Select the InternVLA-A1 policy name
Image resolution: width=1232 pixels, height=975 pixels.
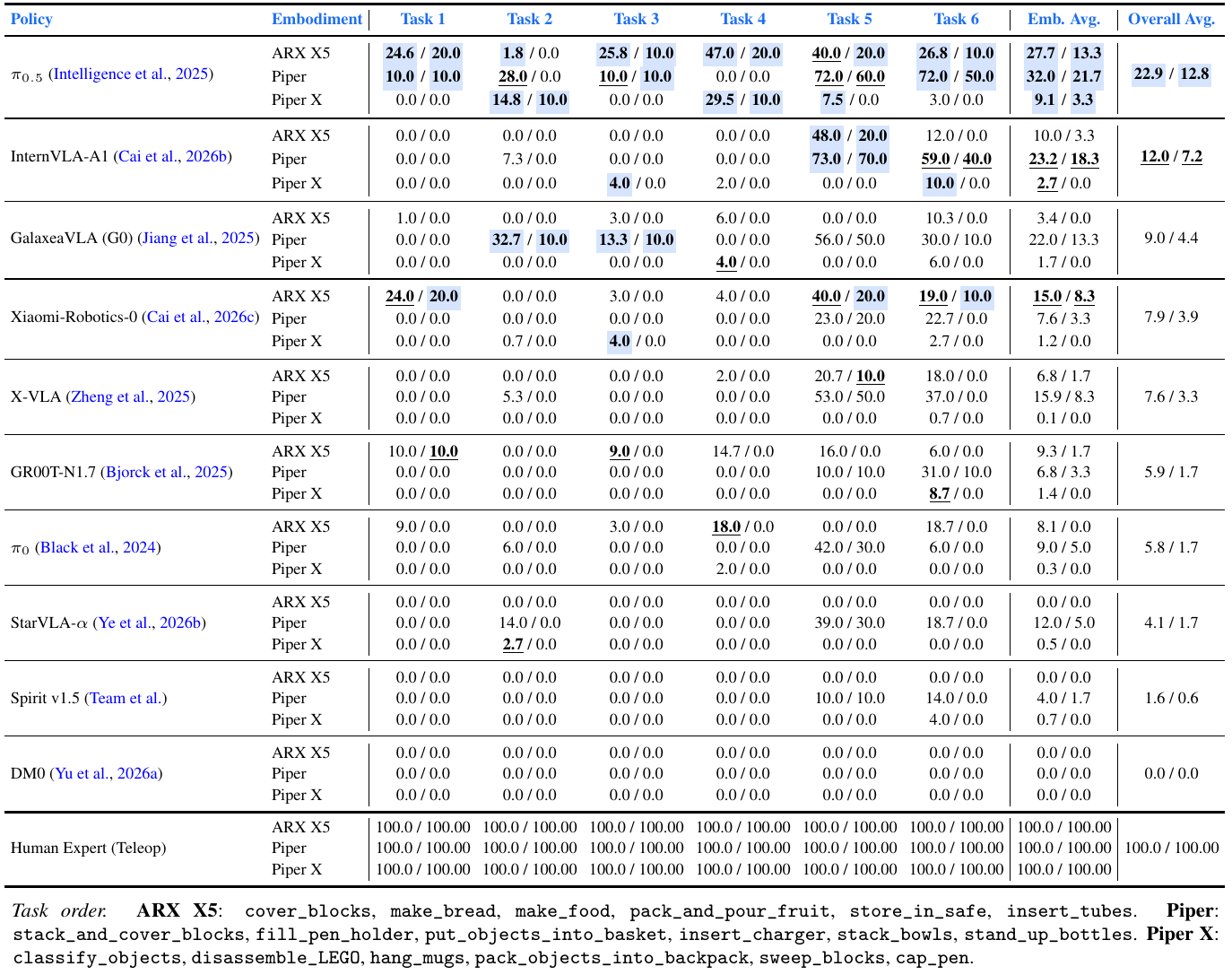60,156
